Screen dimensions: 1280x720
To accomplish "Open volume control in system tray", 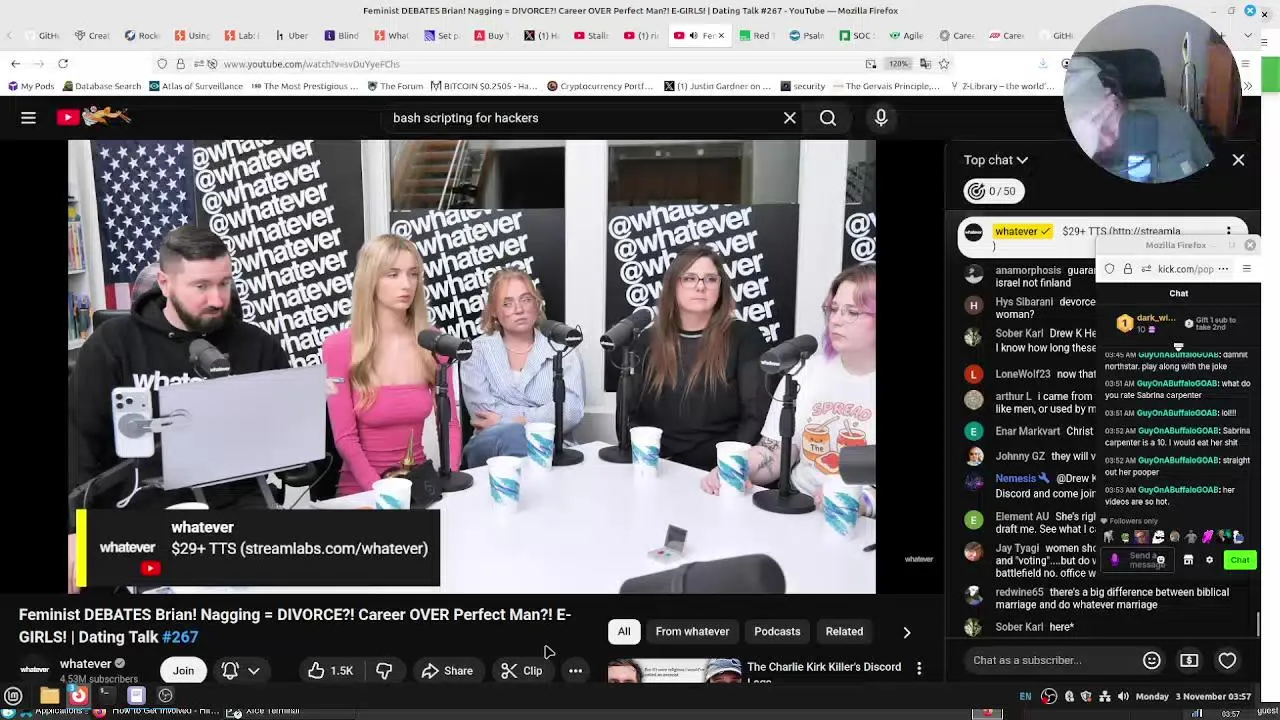I will tap(1123, 696).
